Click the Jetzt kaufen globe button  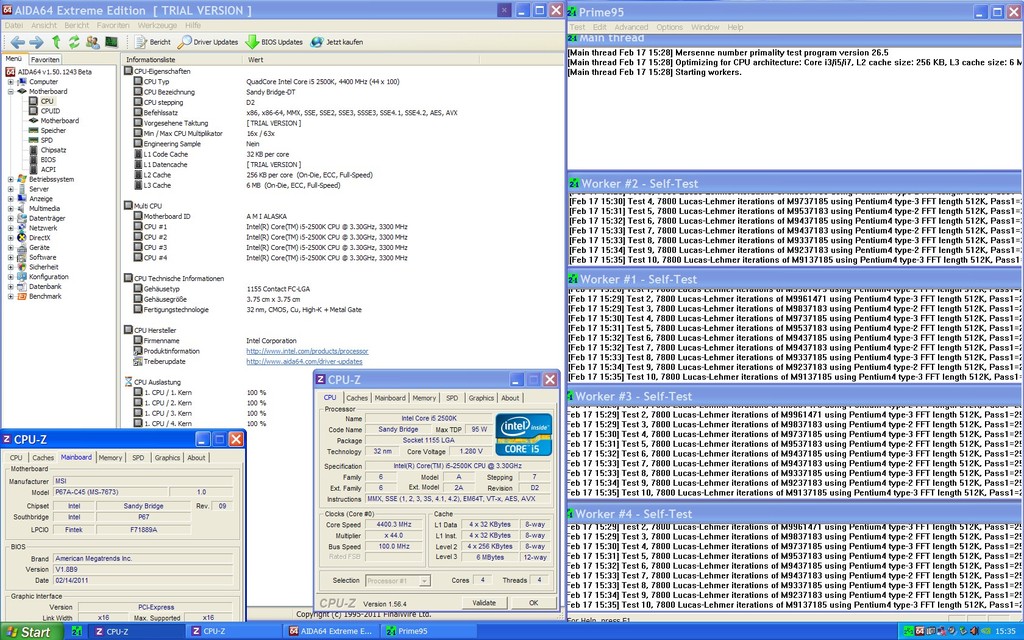(337, 42)
